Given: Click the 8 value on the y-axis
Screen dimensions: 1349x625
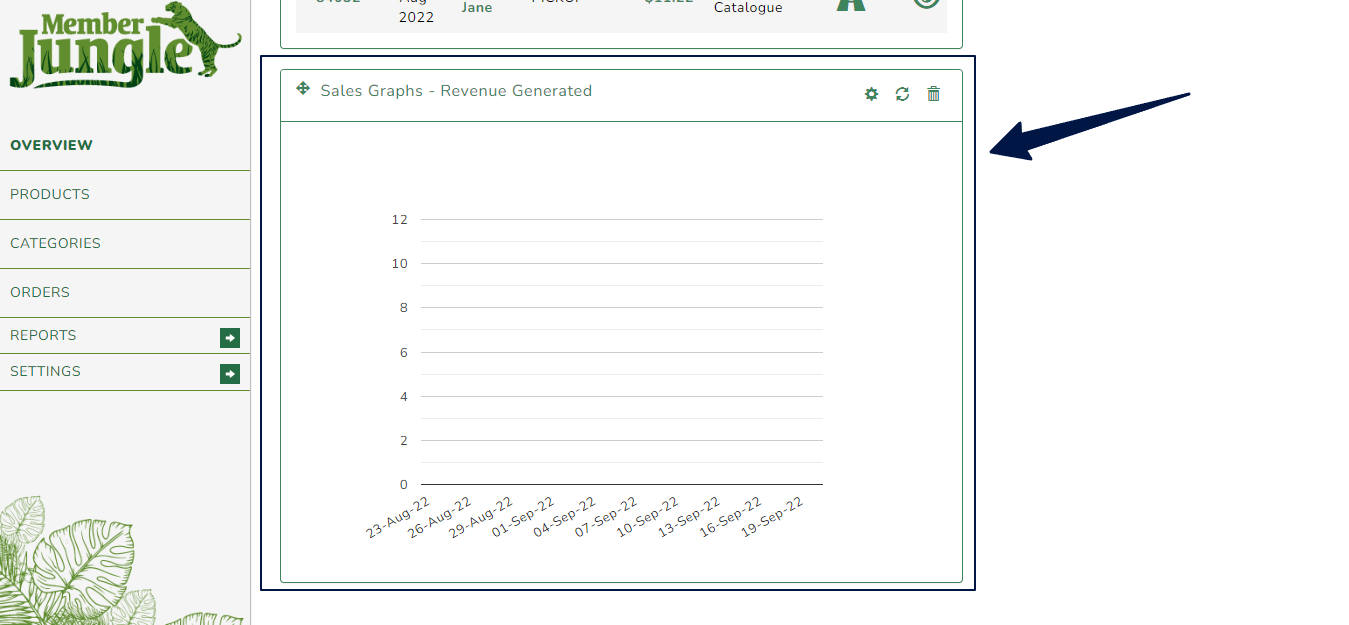Looking at the screenshot, I should pyautogui.click(x=404, y=307).
